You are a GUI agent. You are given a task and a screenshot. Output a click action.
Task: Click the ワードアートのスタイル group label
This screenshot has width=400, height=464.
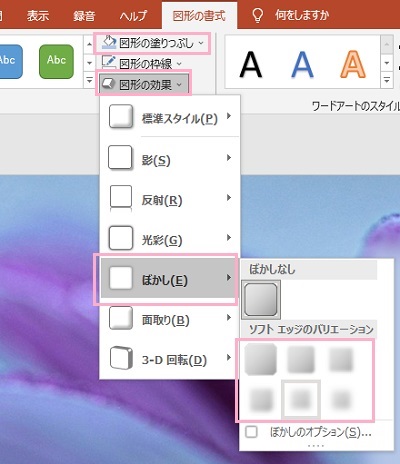(355, 106)
